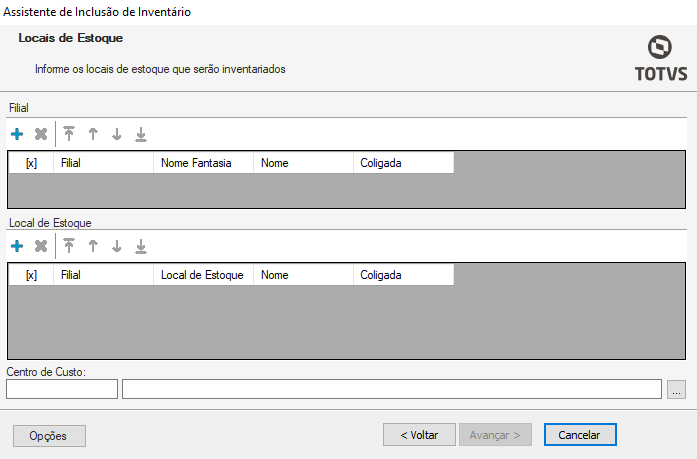Click the Centro de Custo description field
697x459 pixels.
(x=391, y=390)
